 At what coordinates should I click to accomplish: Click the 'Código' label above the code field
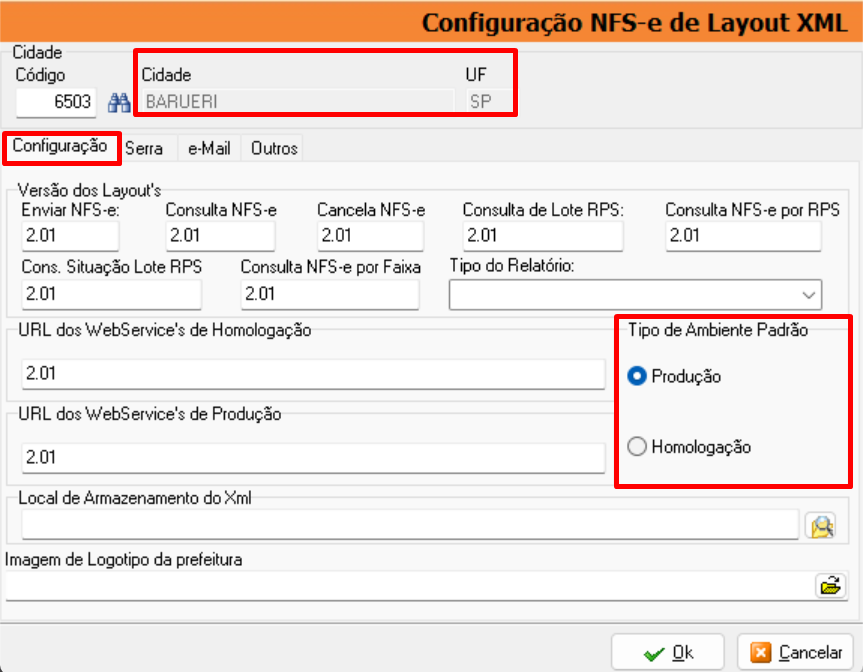click(x=40, y=75)
